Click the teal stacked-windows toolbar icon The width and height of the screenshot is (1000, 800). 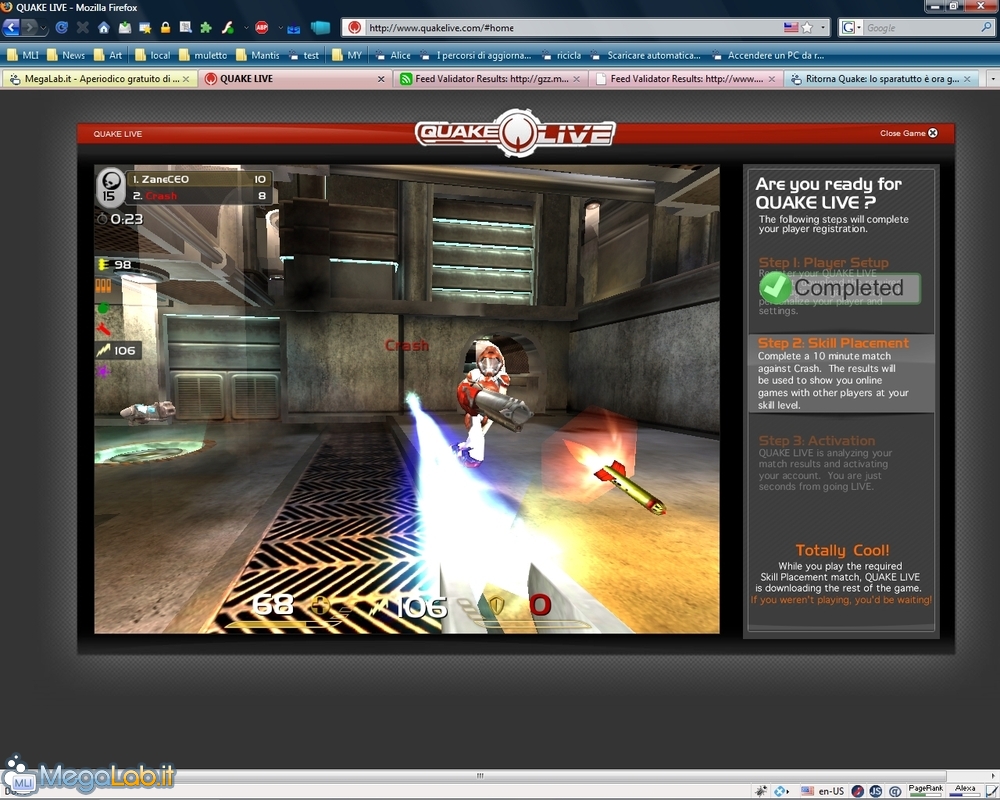[x=320, y=27]
